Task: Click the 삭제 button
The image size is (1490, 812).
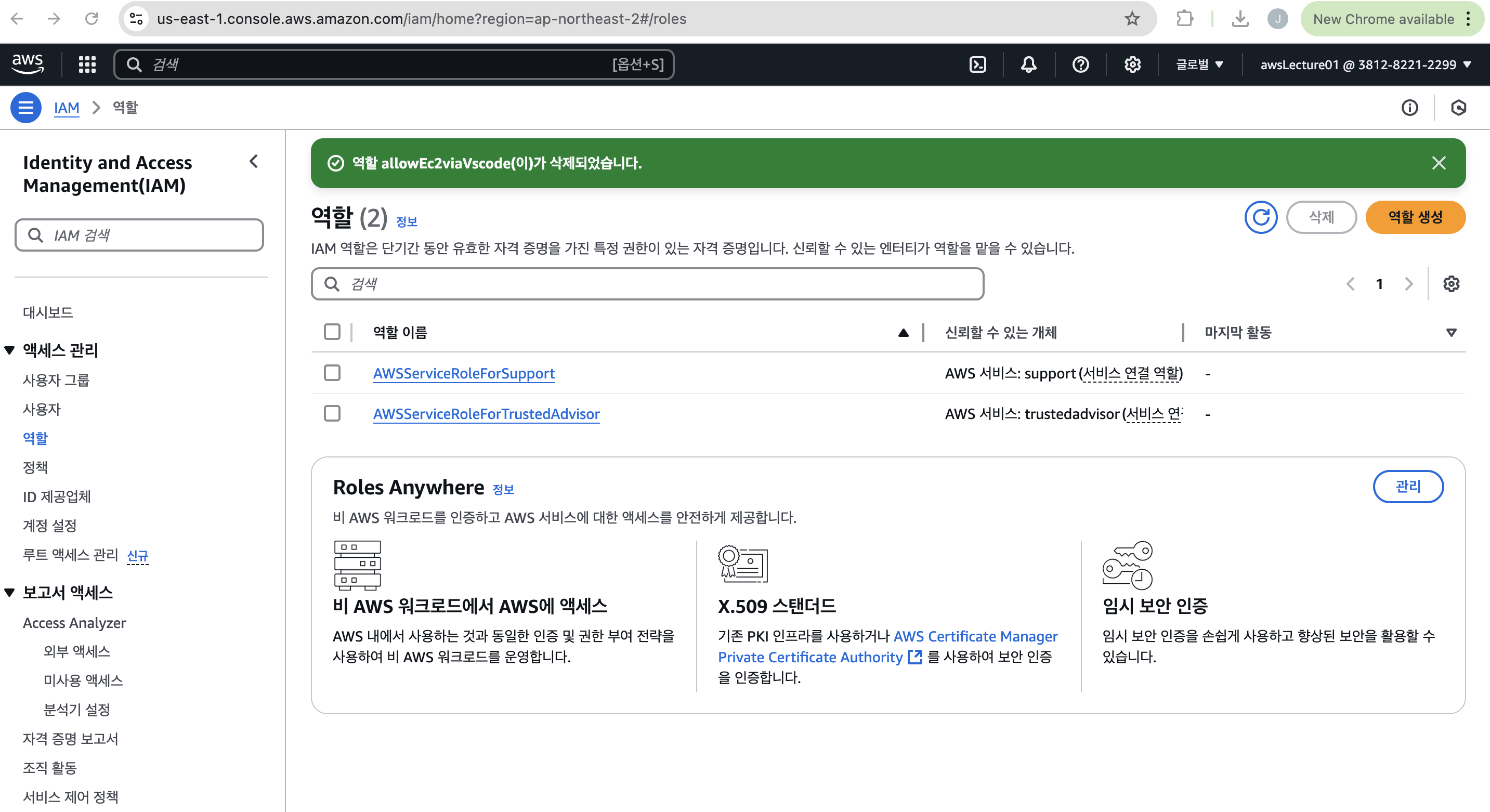Action: [x=1321, y=217]
